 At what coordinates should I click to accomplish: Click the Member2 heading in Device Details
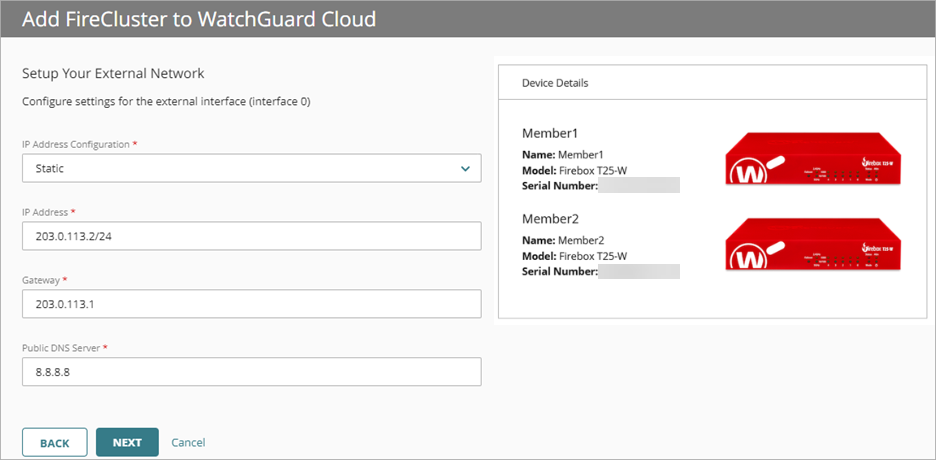point(550,218)
